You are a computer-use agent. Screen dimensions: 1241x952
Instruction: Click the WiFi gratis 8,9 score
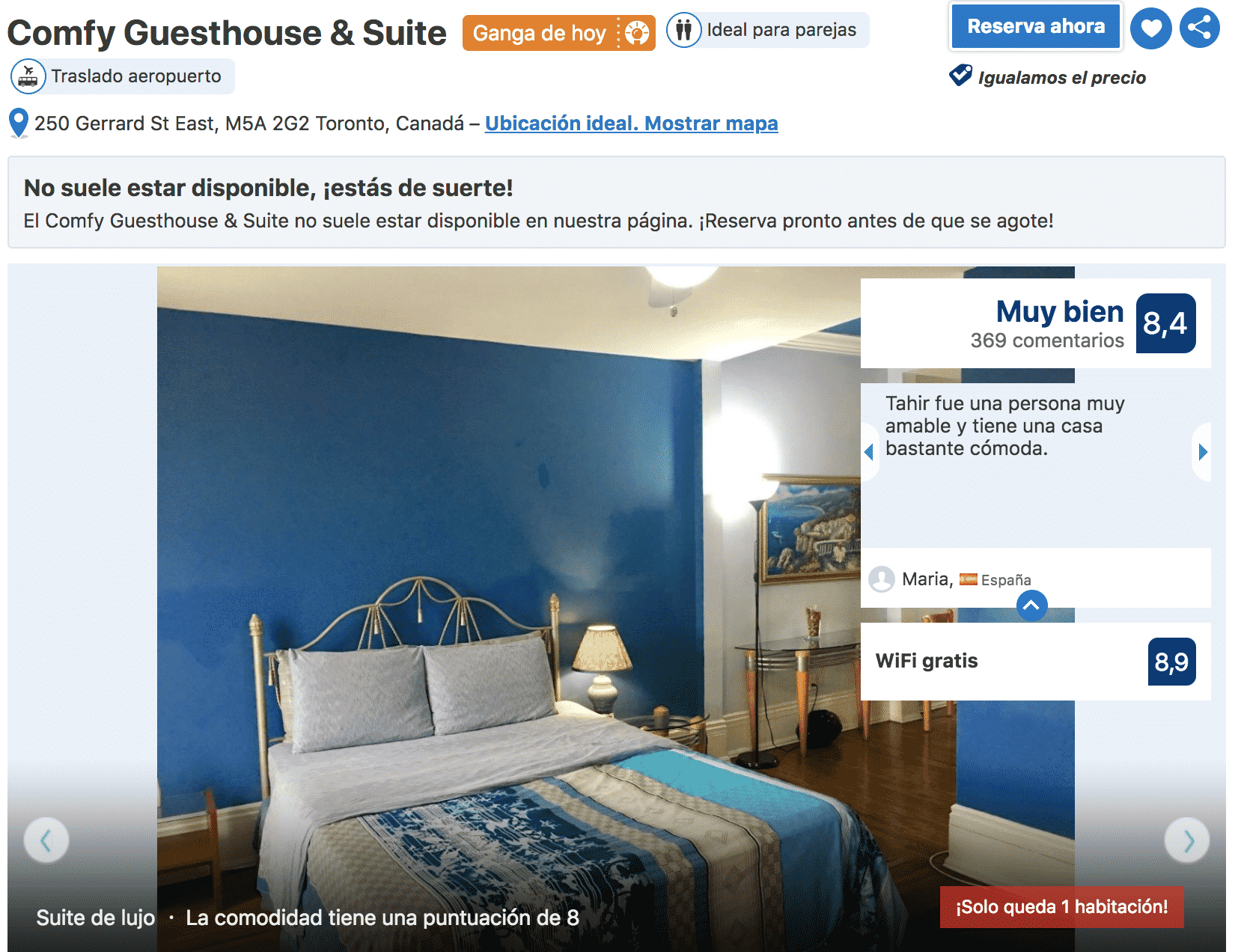coord(1171,662)
